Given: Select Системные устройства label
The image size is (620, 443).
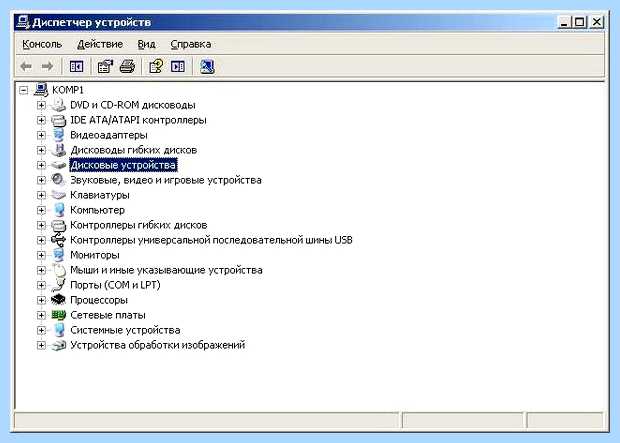Looking at the screenshot, I should tap(125, 330).
